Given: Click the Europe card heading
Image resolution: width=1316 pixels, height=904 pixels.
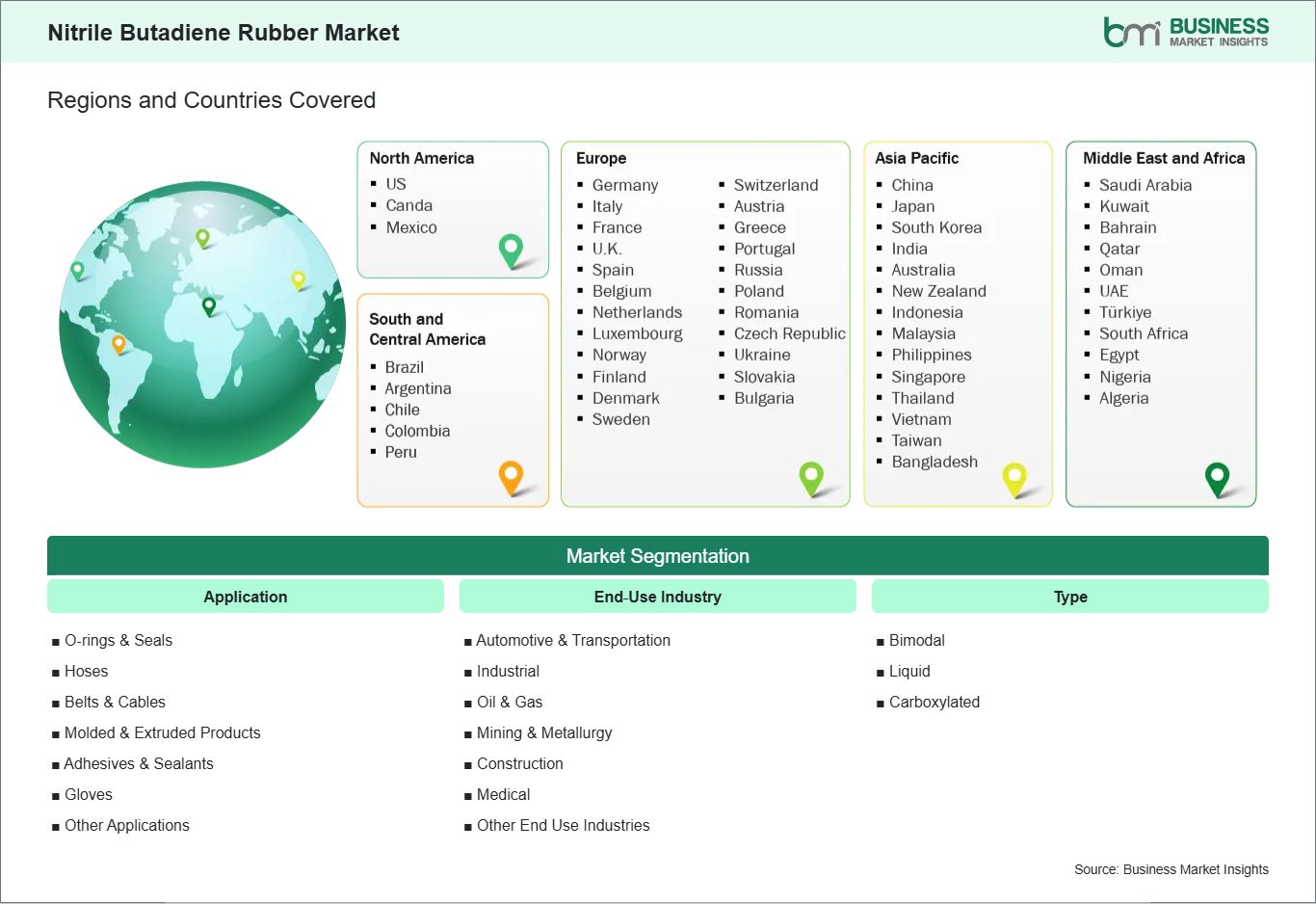Looking at the screenshot, I should tap(601, 158).
